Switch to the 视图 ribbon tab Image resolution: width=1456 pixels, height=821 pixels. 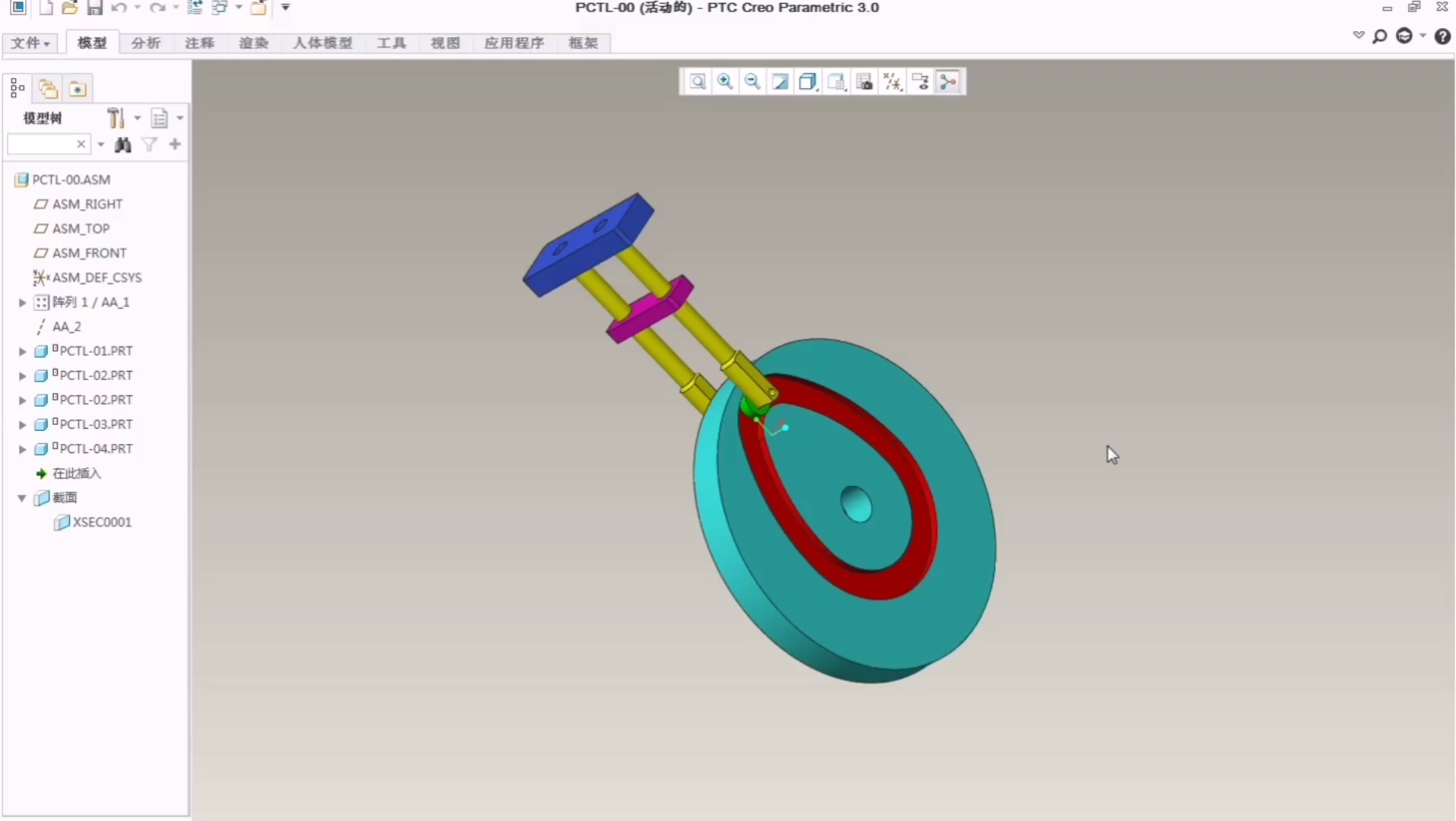pyautogui.click(x=445, y=43)
